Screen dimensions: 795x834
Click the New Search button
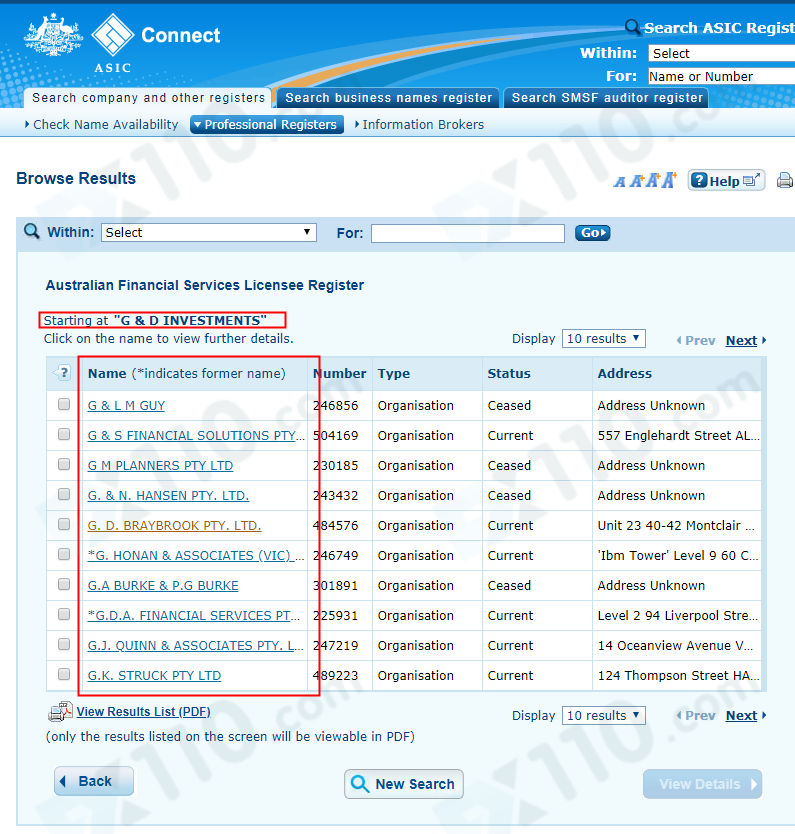[x=404, y=784]
